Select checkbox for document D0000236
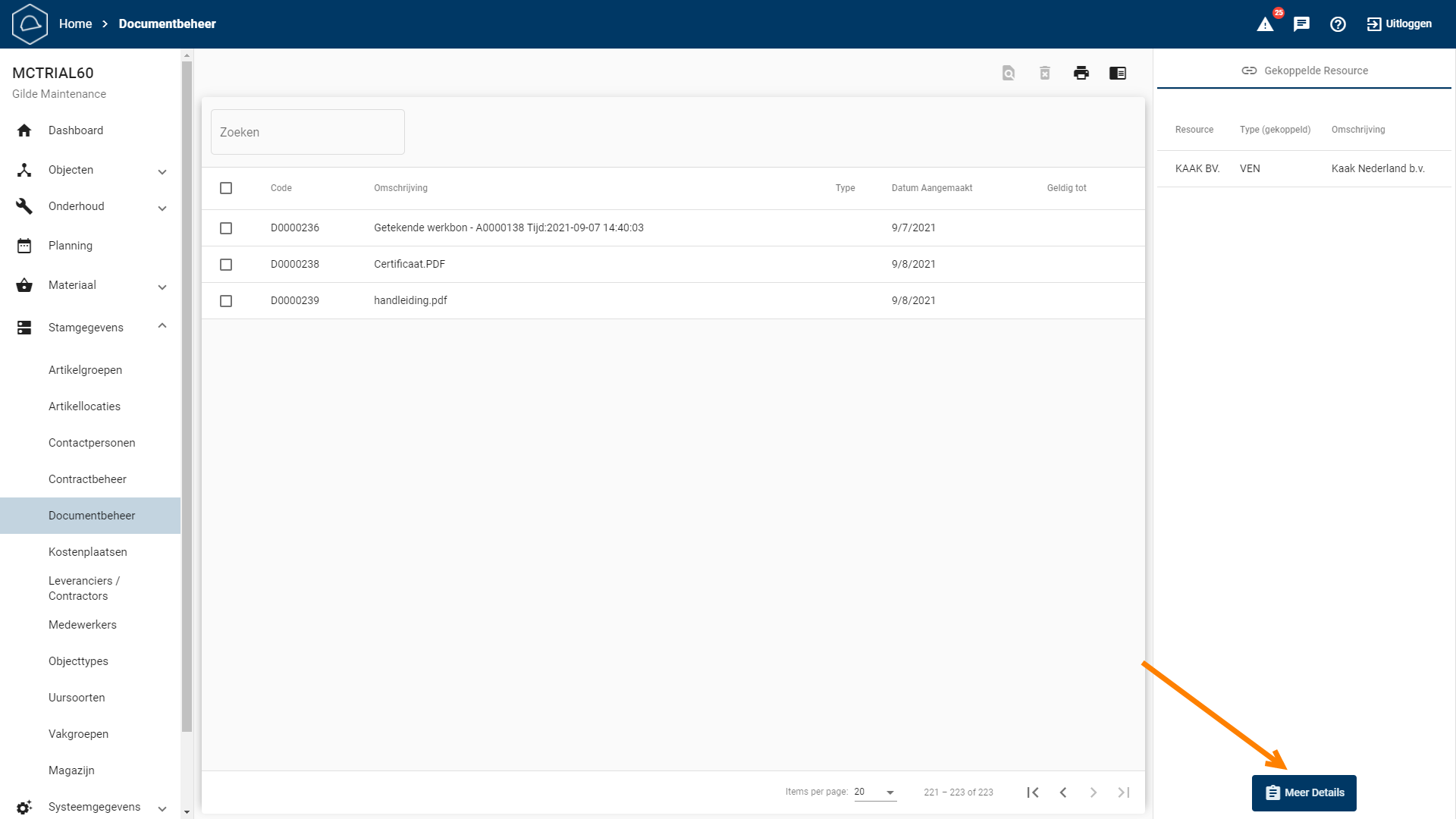The width and height of the screenshot is (1456, 819). (x=226, y=228)
